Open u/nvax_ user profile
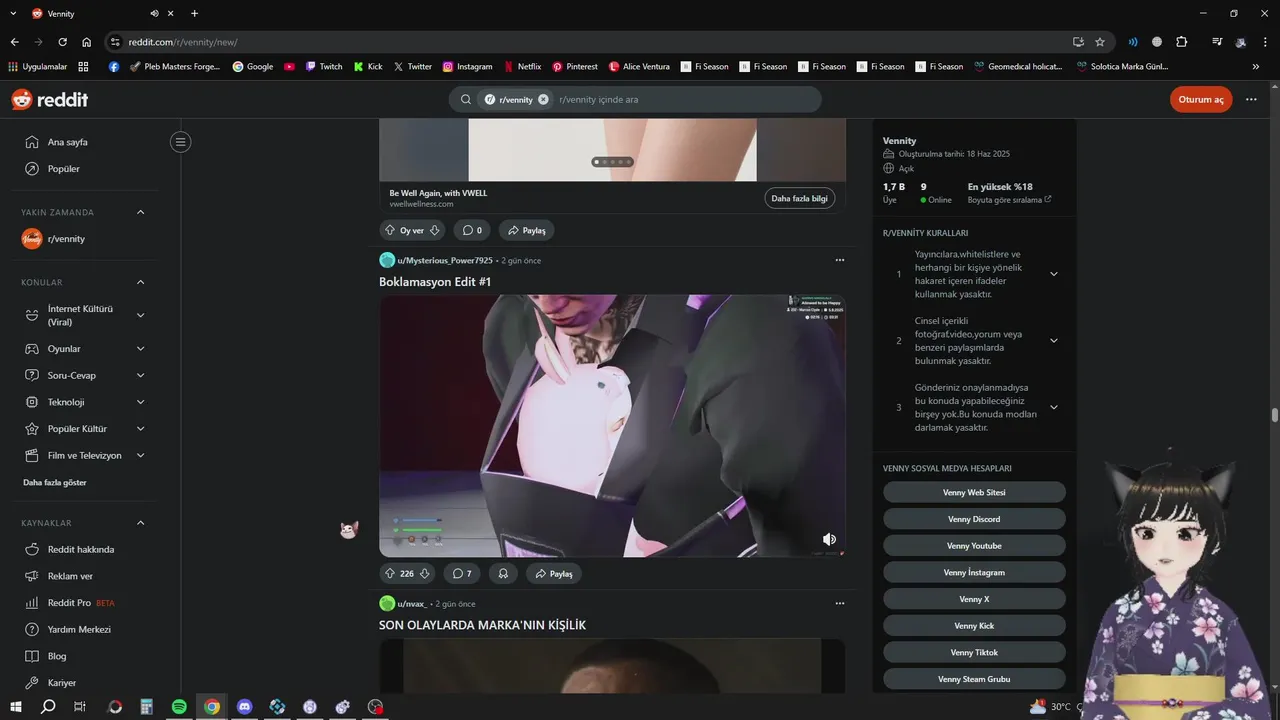 tap(412, 604)
